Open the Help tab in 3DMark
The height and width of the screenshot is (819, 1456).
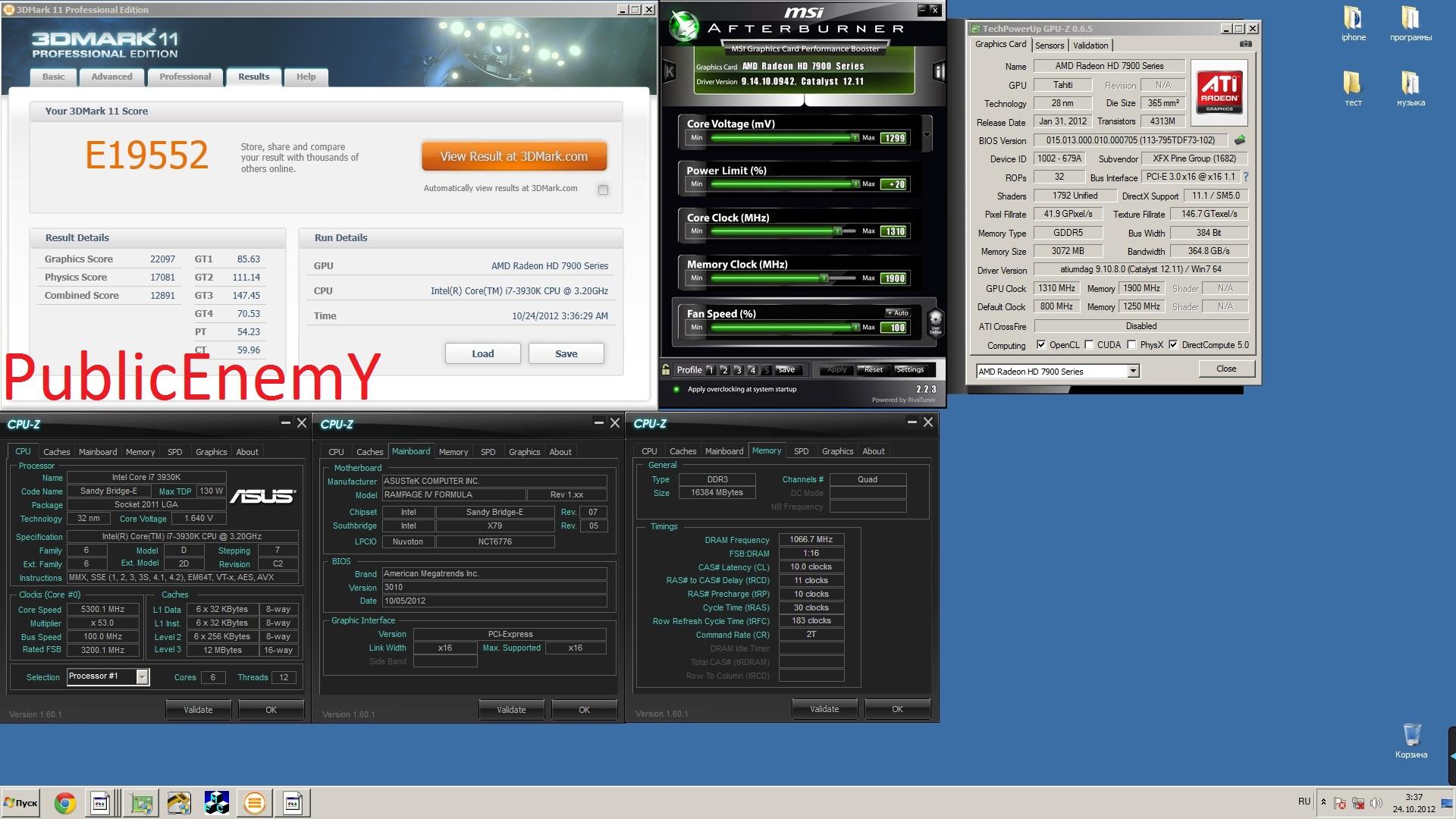coord(306,77)
